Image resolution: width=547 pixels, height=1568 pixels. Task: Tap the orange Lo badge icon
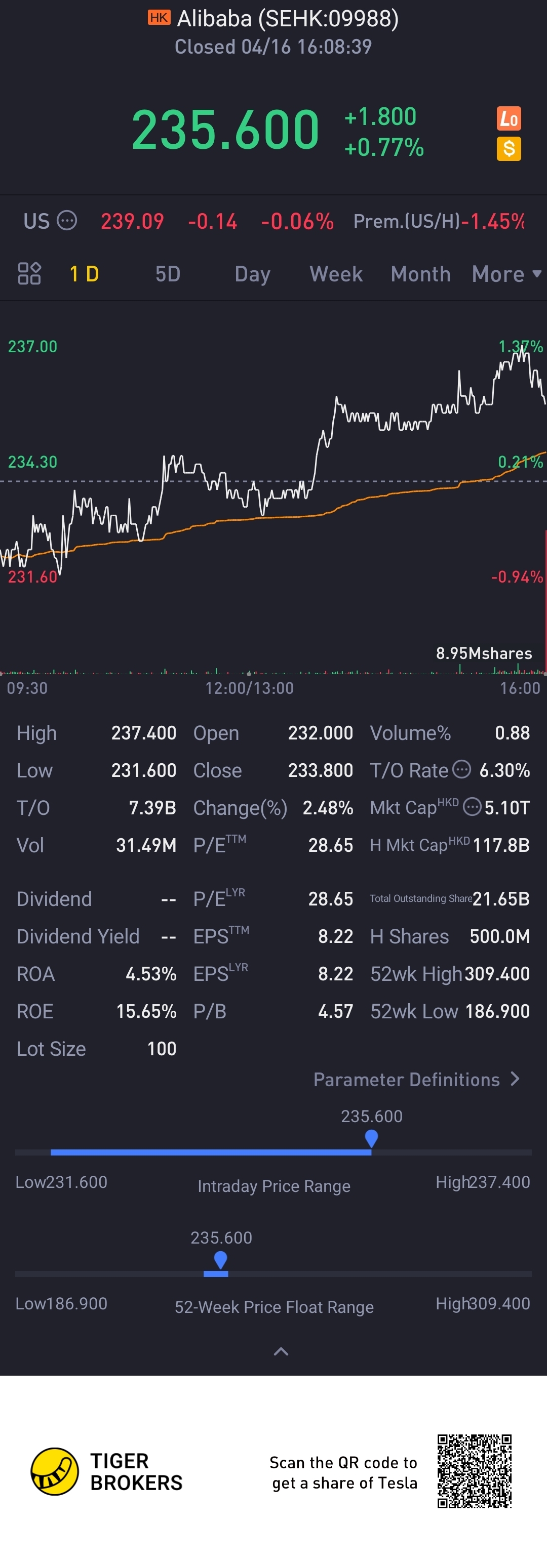[509, 118]
